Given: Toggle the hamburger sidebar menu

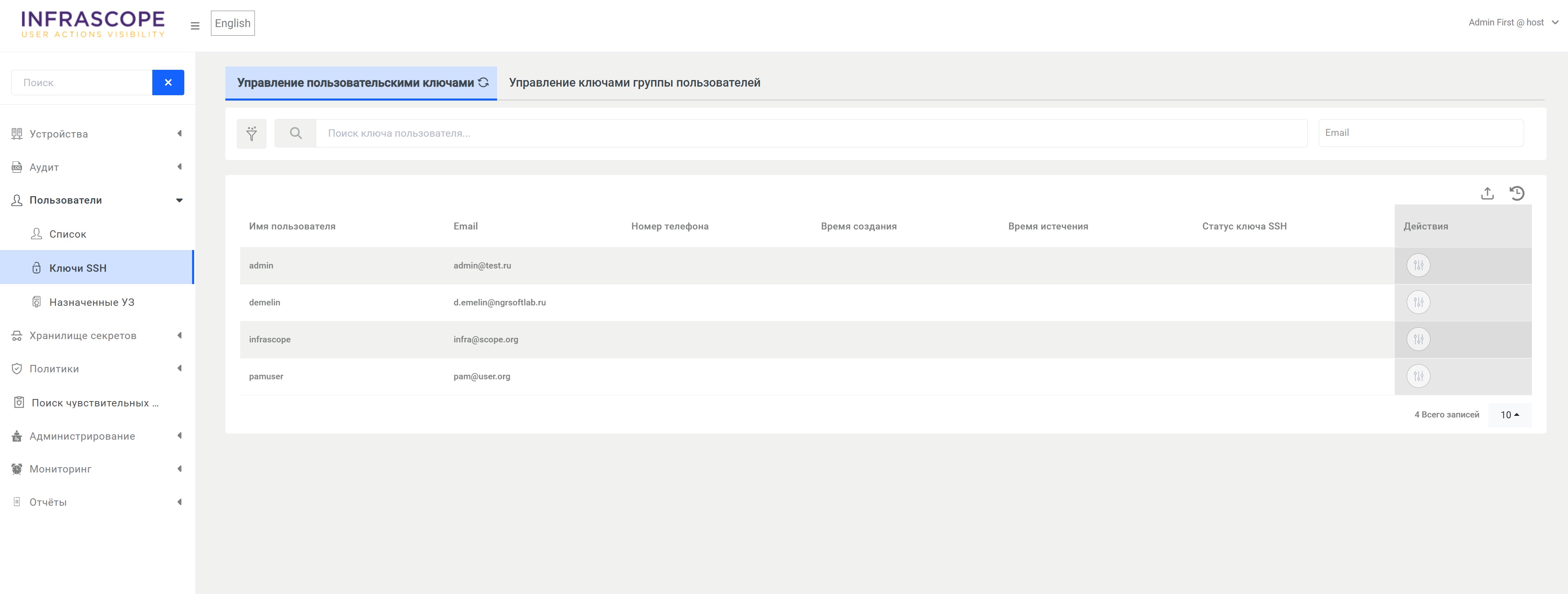Looking at the screenshot, I should point(195,25).
